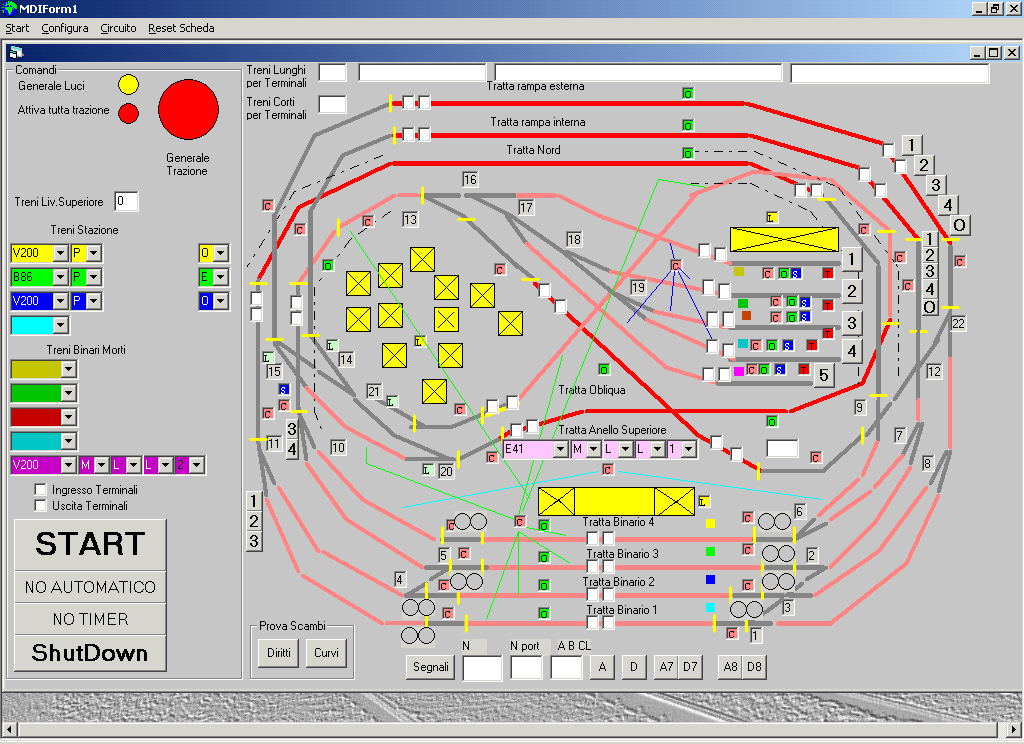Open the E41 dropdown under Tratta Anello Superiore
Image resolution: width=1024 pixels, height=744 pixels.
pos(560,450)
